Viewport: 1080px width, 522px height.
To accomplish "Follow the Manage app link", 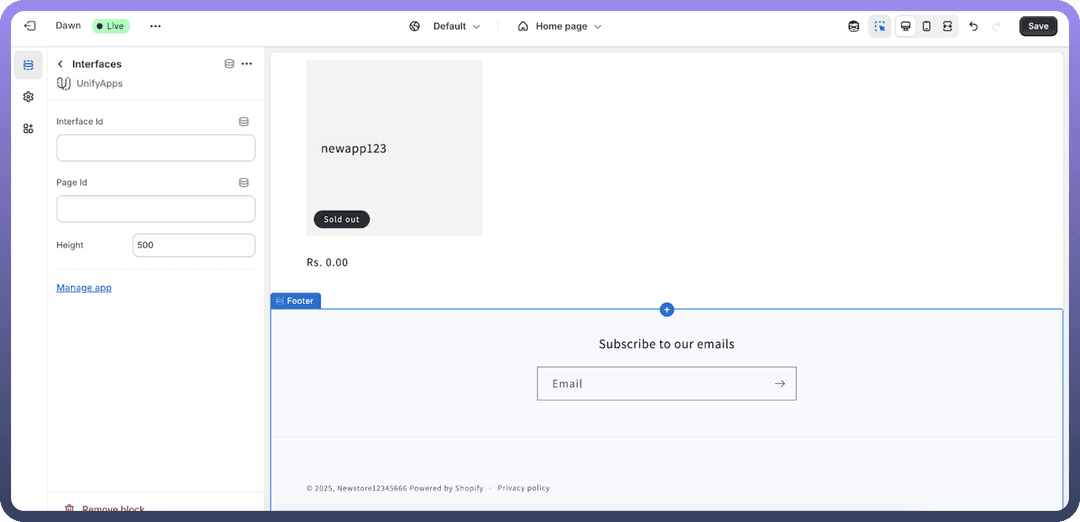I will pos(84,288).
